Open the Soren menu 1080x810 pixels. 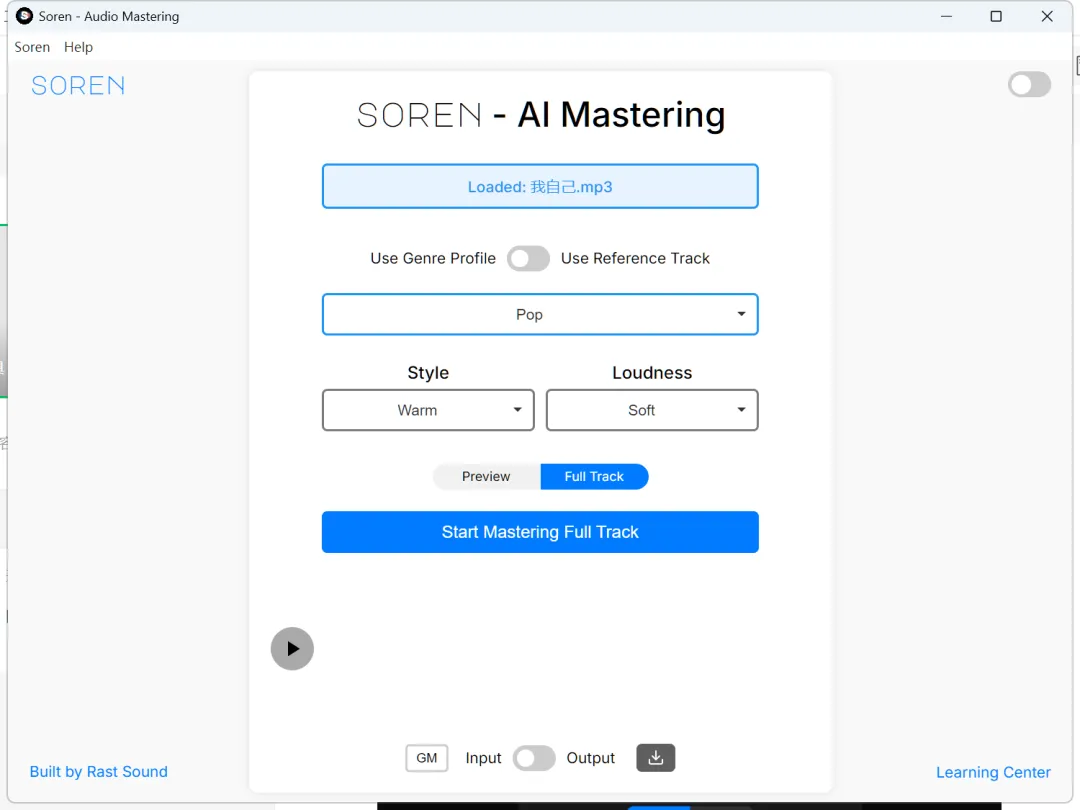[x=32, y=47]
